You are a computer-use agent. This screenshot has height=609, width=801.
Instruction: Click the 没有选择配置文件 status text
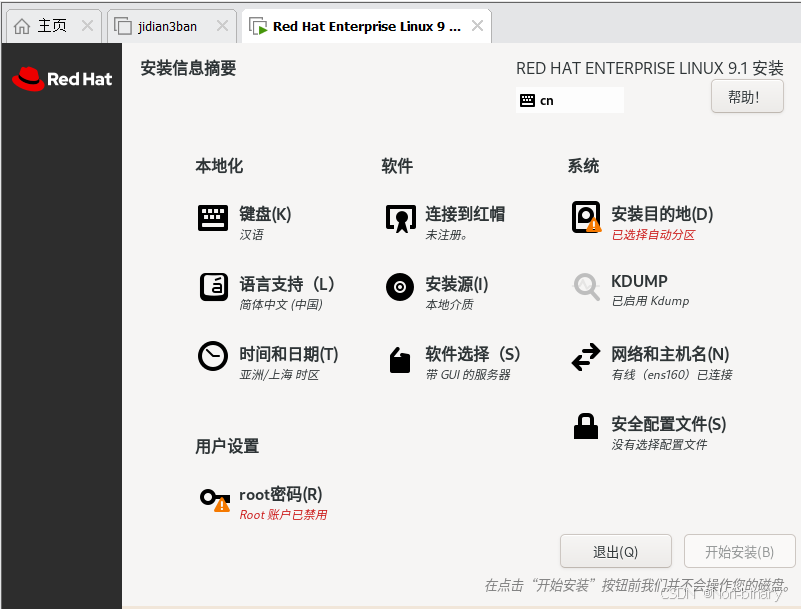coord(659,445)
